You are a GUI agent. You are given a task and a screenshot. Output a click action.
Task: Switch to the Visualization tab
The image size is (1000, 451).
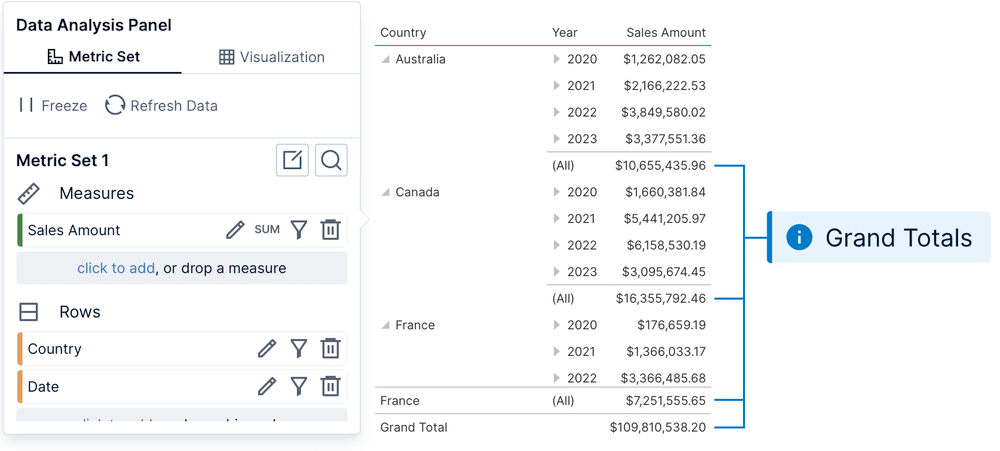(x=272, y=57)
